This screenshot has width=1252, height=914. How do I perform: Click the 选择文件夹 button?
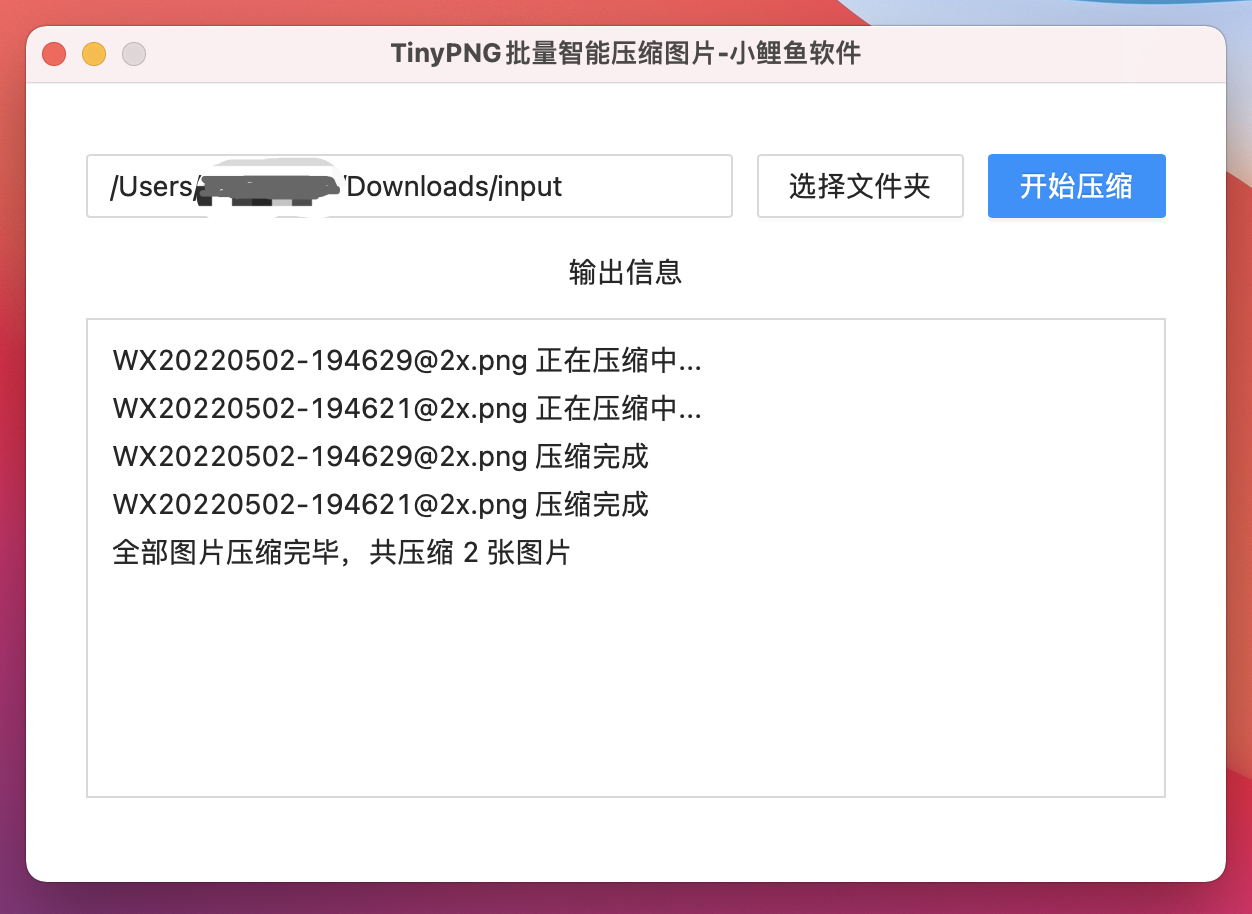coord(860,186)
